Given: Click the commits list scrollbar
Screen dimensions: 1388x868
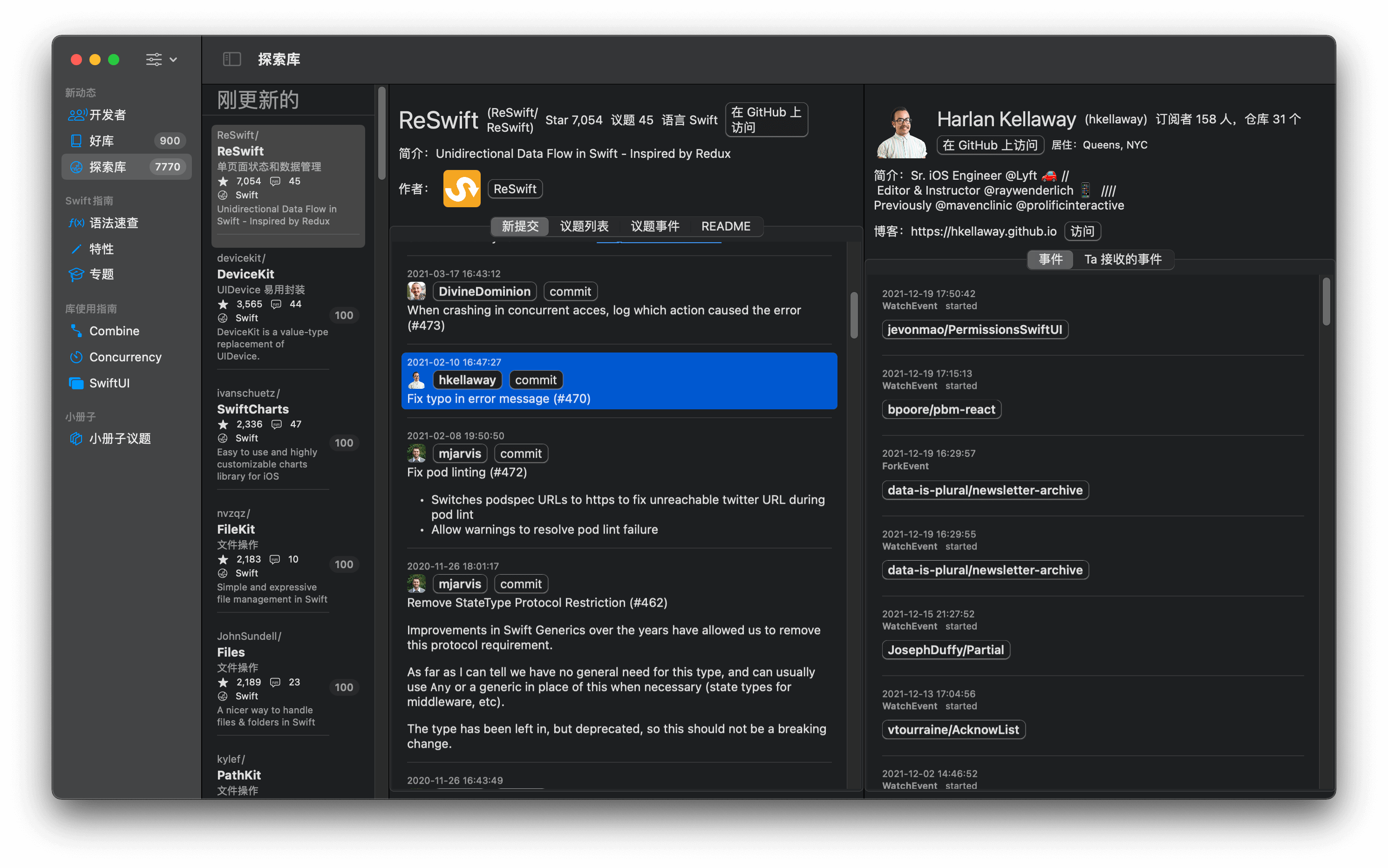Looking at the screenshot, I should (x=854, y=315).
